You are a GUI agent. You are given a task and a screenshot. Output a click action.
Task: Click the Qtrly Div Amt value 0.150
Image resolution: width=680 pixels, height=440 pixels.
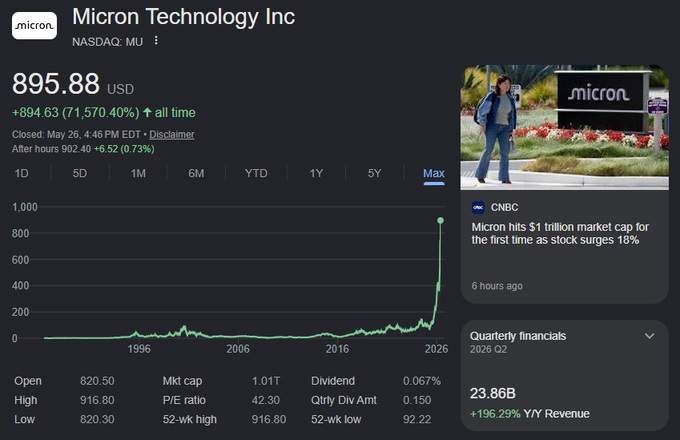(417, 400)
